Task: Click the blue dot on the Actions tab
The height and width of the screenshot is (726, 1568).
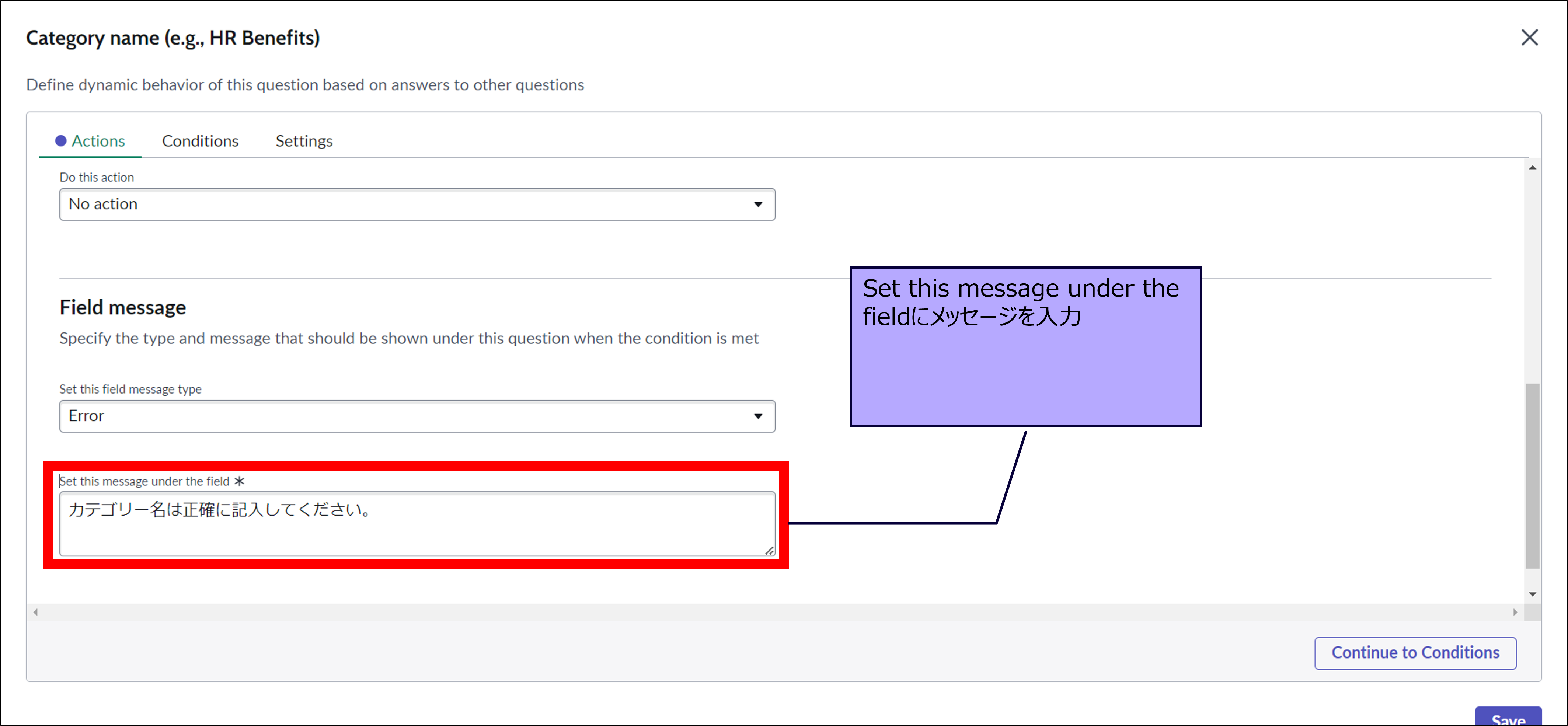Action: (60, 141)
